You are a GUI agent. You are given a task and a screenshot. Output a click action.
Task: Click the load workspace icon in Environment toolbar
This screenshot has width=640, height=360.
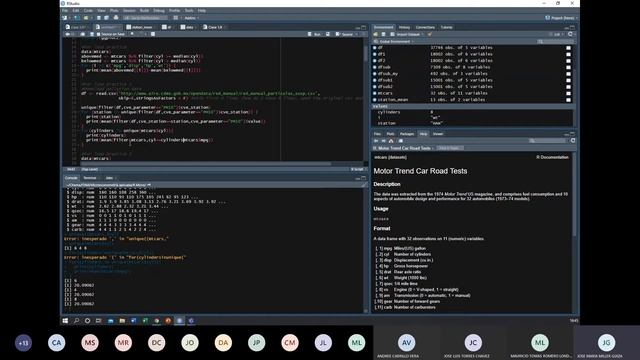point(376,34)
